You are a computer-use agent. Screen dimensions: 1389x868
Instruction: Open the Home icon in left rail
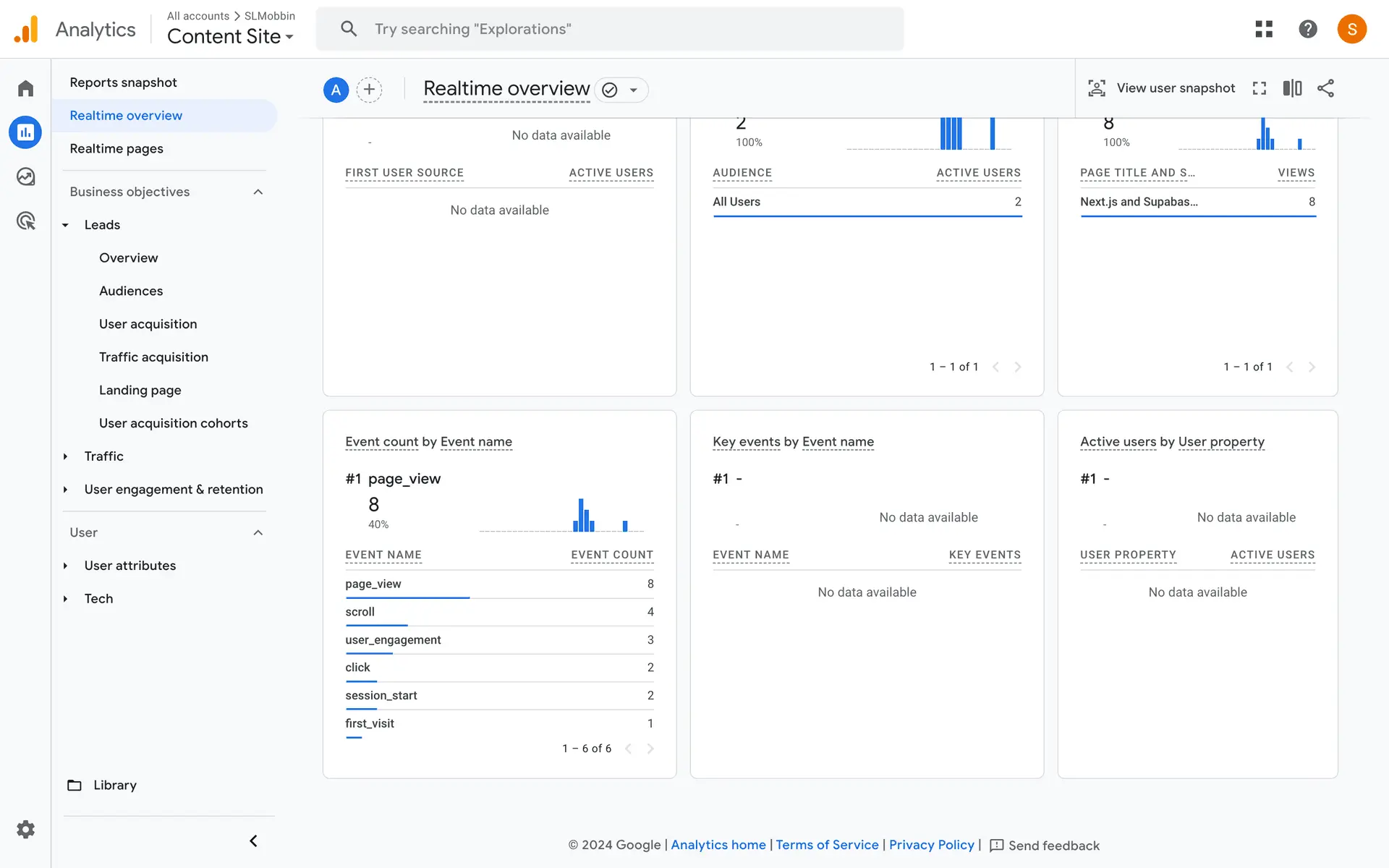point(26,88)
